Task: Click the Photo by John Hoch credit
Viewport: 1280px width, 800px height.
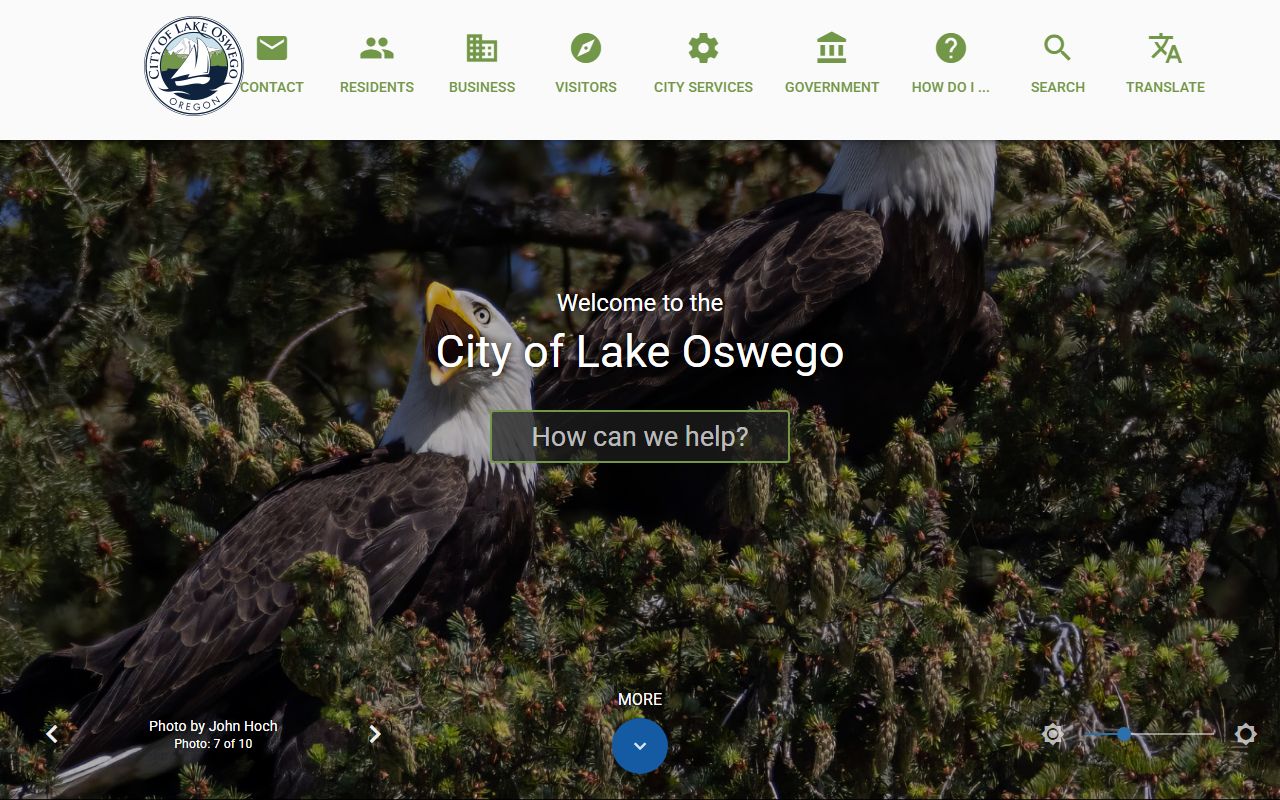Action: tap(213, 726)
